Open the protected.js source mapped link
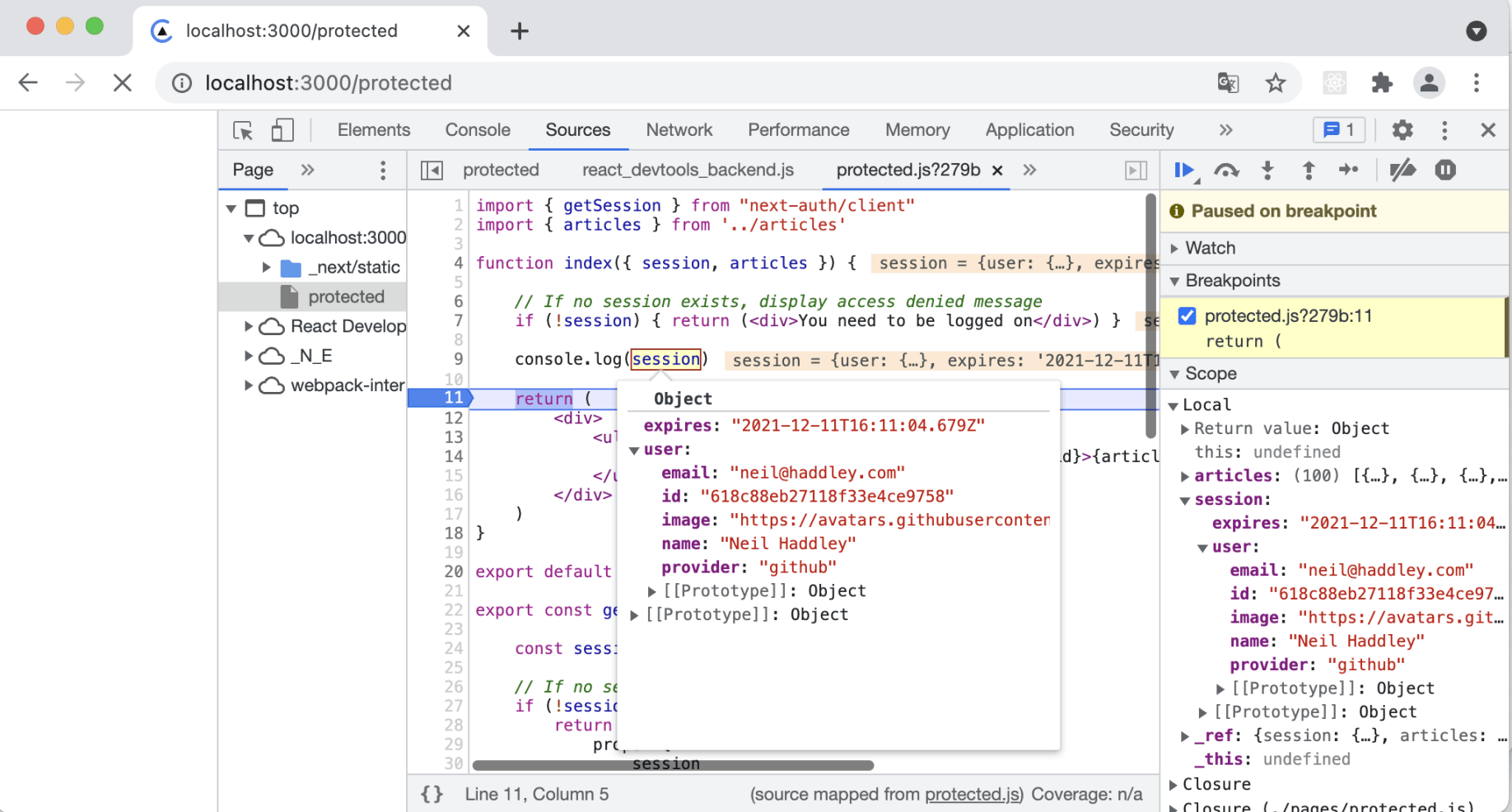Screen dimensions: 1512x812 click(x=972, y=794)
